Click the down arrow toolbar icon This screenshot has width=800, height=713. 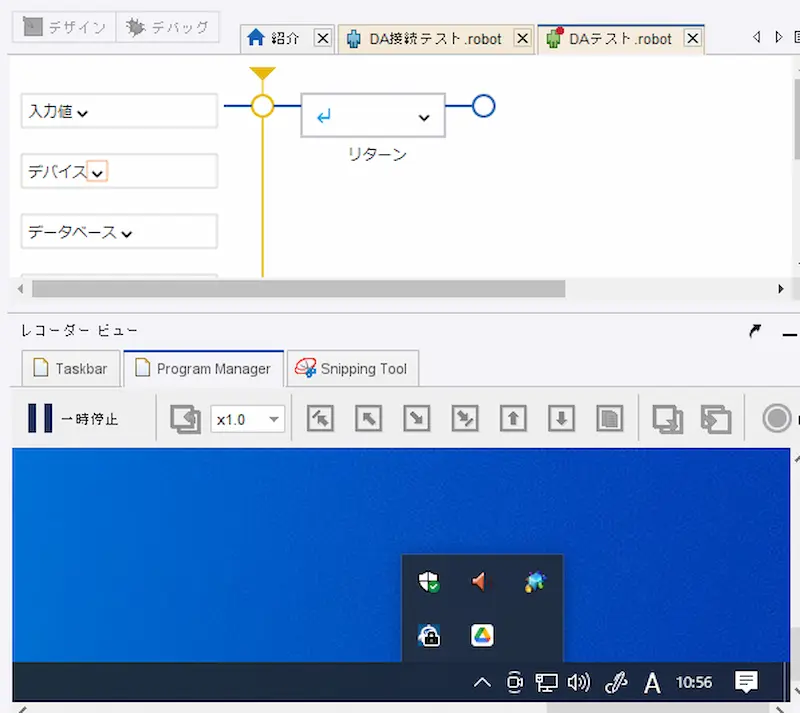[x=561, y=419]
